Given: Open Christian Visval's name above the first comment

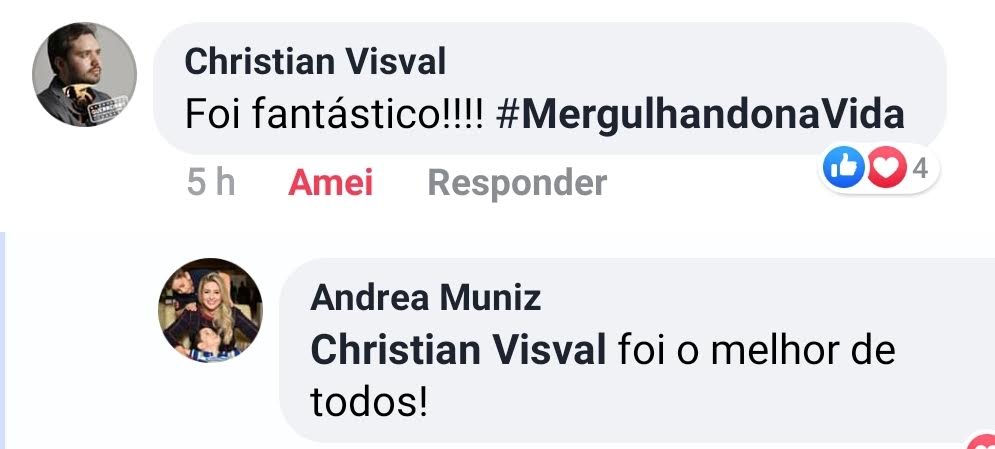Looking at the screenshot, I should [x=315, y=62].
